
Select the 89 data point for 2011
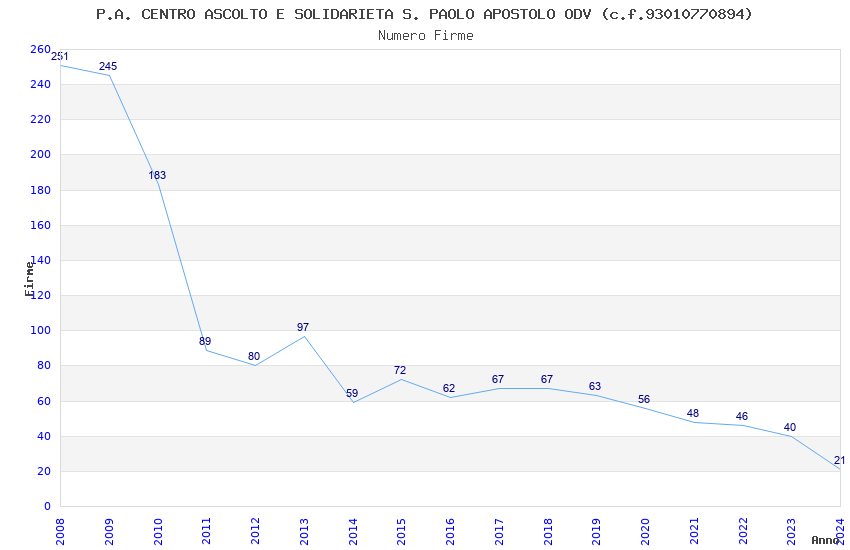[205, 341]
